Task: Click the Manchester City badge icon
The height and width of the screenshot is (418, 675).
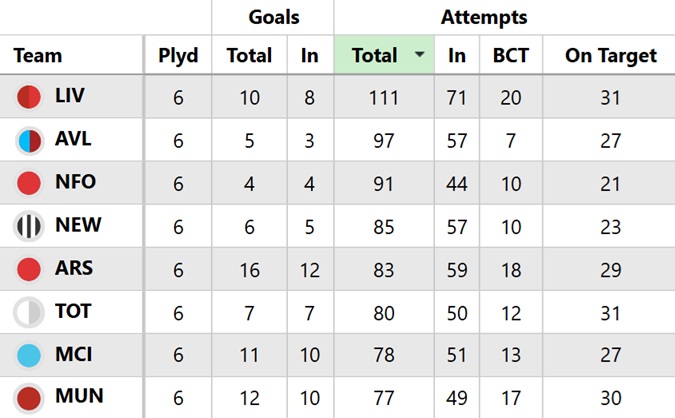Action: [x=29, y=355]
